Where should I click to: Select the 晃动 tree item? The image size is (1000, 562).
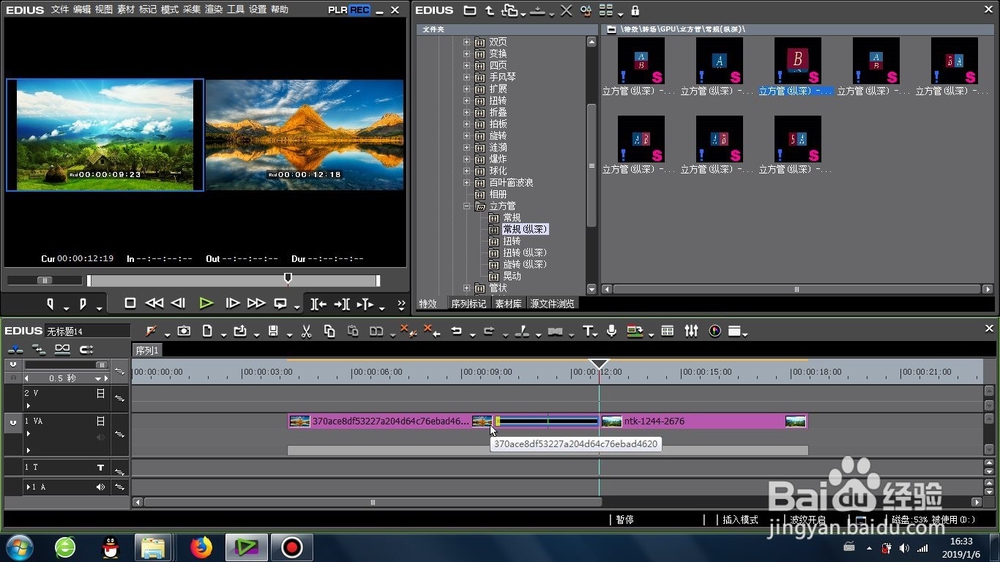pyautogui.click(x=511, y=276)
